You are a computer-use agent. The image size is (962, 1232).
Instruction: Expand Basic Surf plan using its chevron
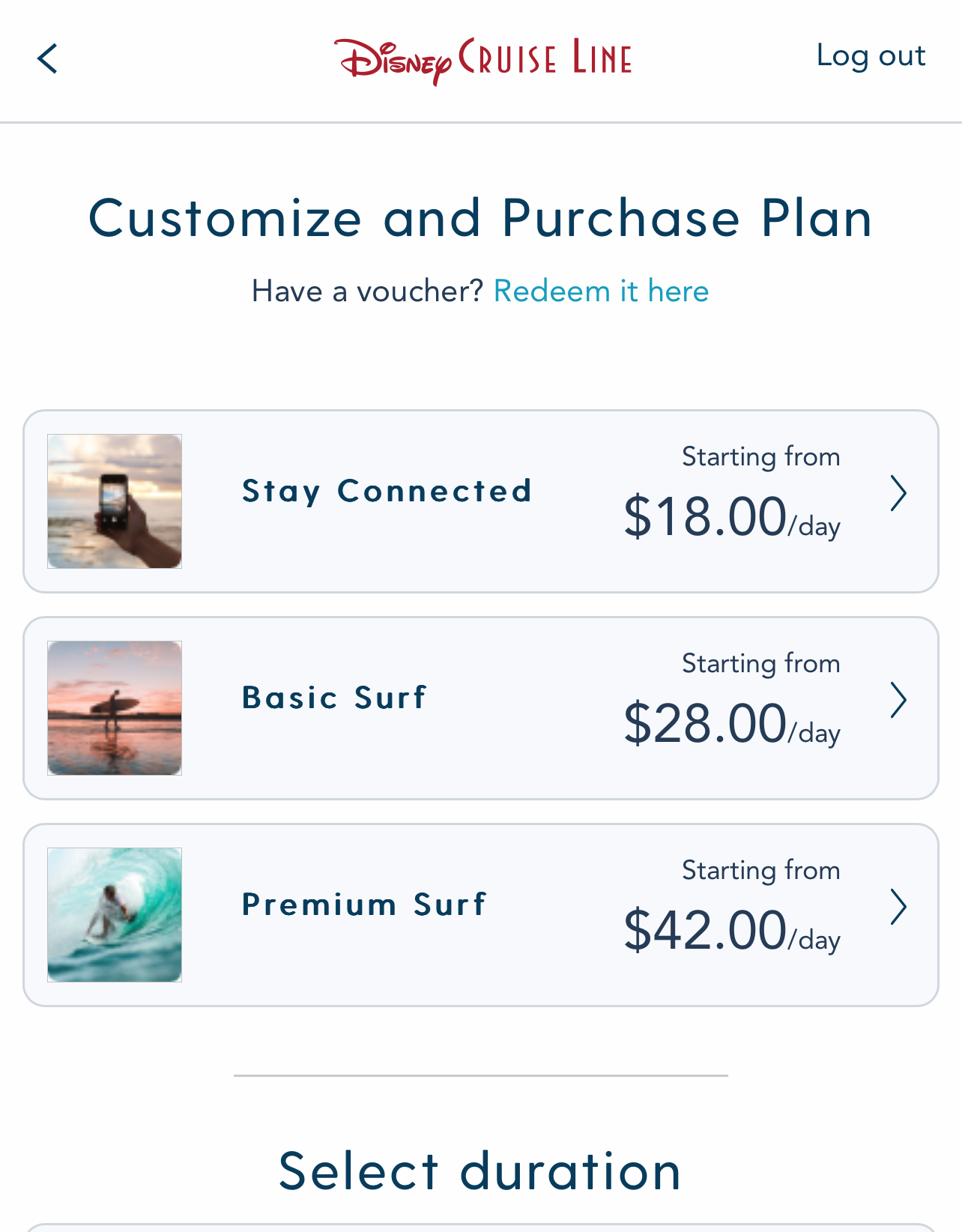point(898,701)
